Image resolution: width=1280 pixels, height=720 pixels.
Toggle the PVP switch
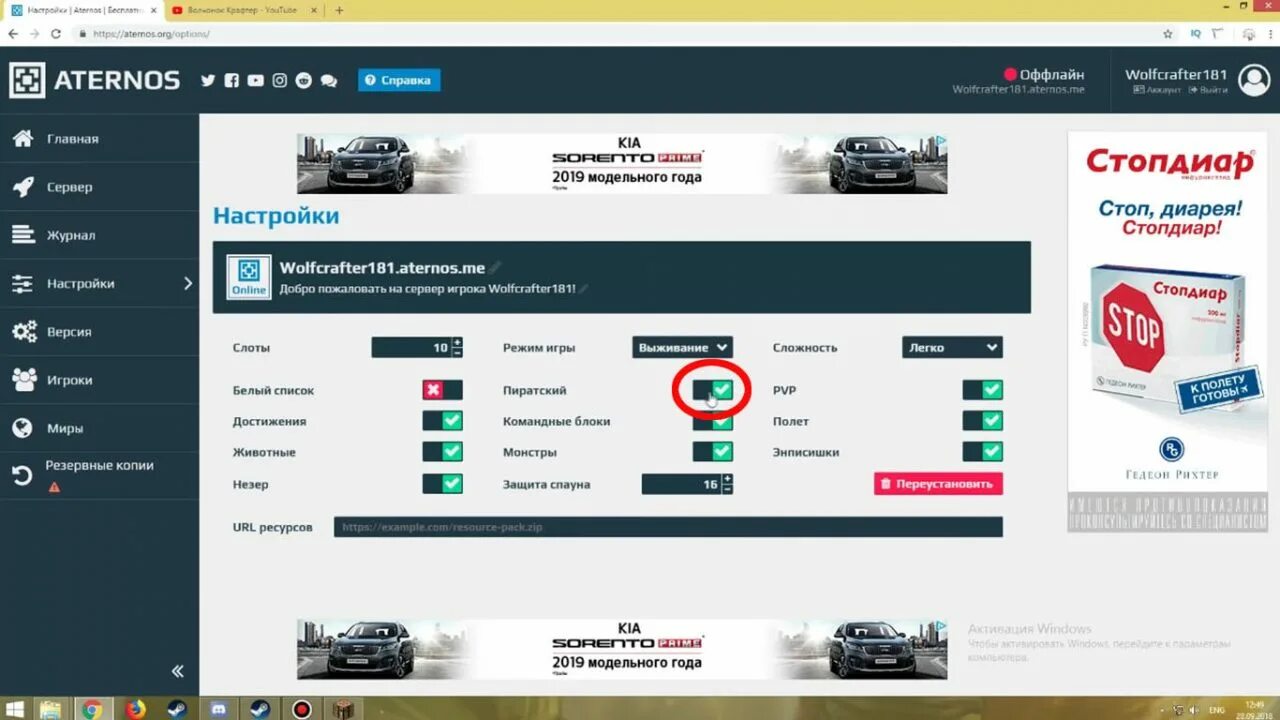click(x=982, y=390)
